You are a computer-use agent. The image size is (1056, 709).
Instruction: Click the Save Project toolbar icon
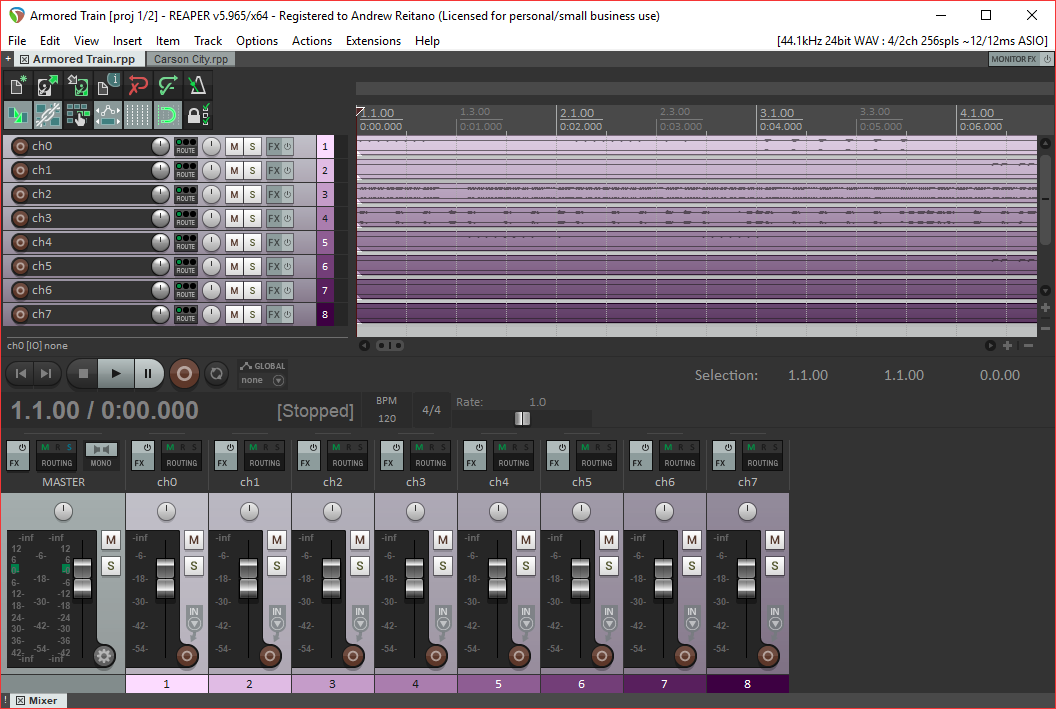point(77,86)
